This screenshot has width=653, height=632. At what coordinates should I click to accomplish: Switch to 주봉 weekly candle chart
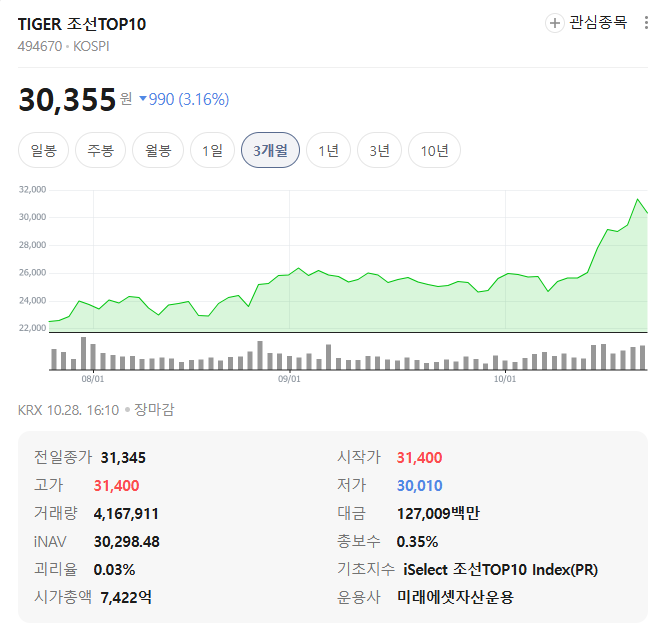tap(100, 150)
